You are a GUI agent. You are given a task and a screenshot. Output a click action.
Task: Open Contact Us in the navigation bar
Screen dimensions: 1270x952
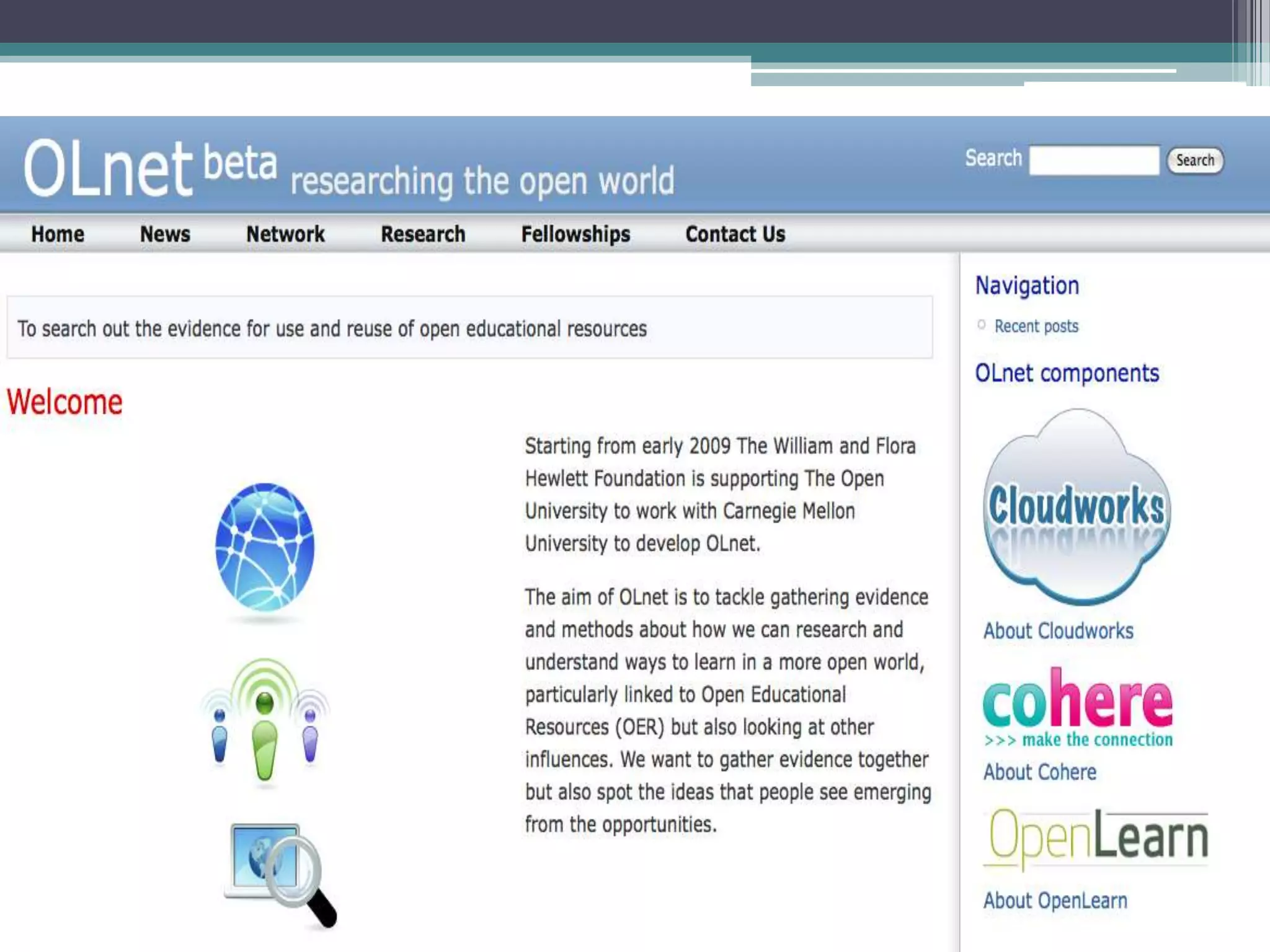pos(735,234)
